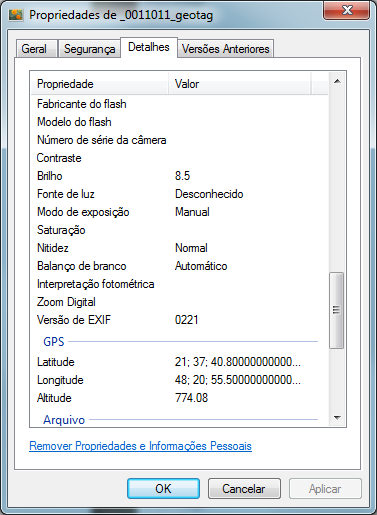377x515 pixels.
Task: Select the Latitude label
Action: pos(56,362)
